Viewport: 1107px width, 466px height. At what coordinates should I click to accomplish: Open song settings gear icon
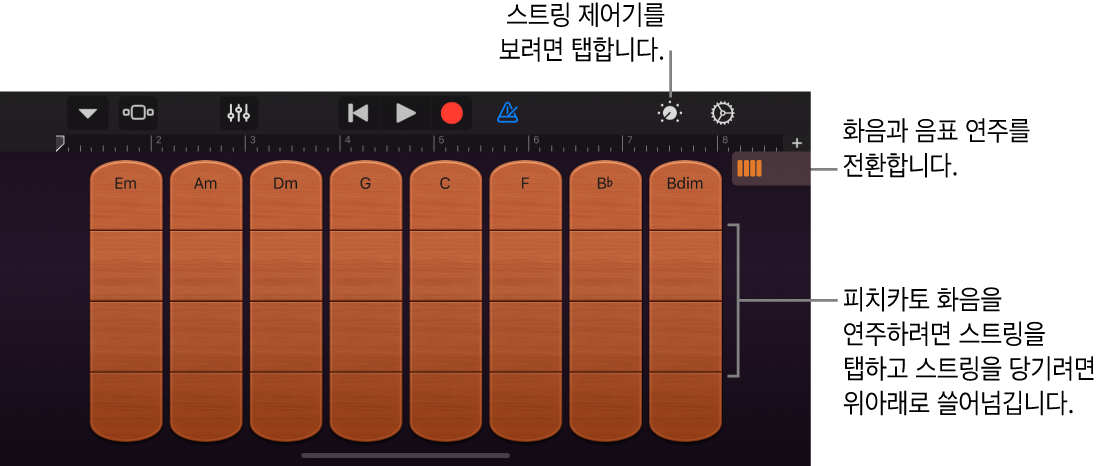coord(722,113)
